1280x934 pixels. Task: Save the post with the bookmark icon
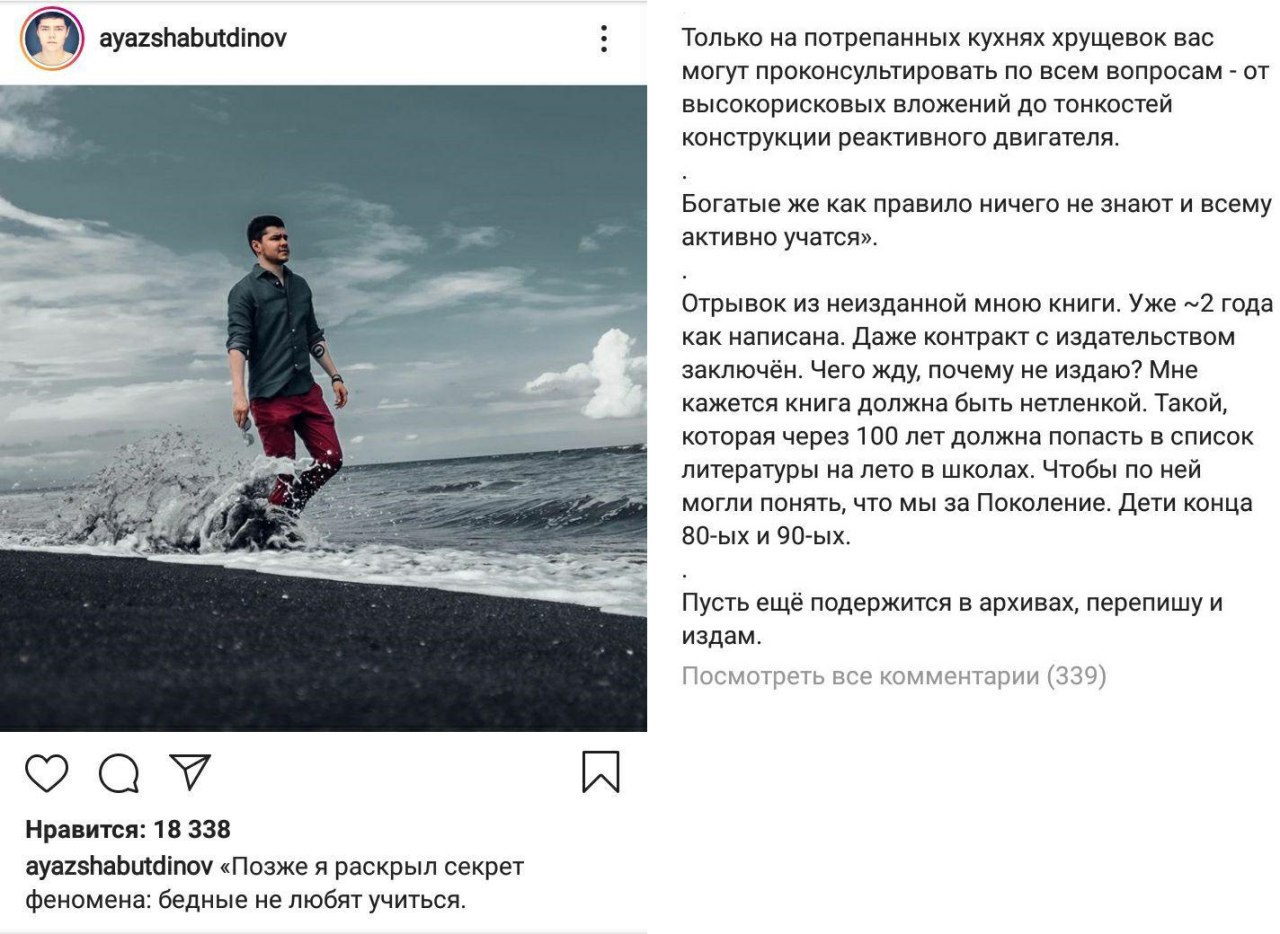pos(601,772)
